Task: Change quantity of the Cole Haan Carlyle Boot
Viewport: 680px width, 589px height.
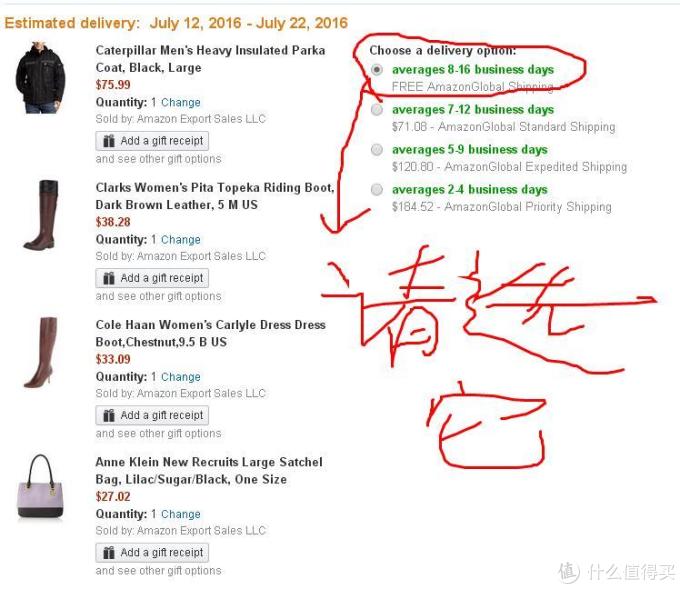Action: pyautogui.click(x=181, y=377)
